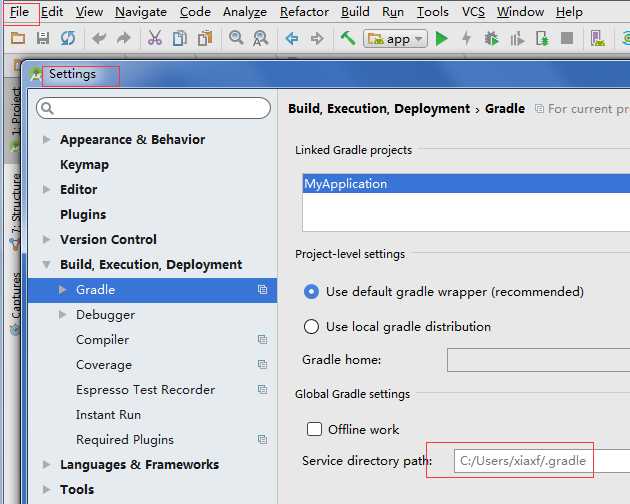Viewport: 630px width, 504px height.
Task: Click the Find magnifier icon
Action: (x=236, y=38)
